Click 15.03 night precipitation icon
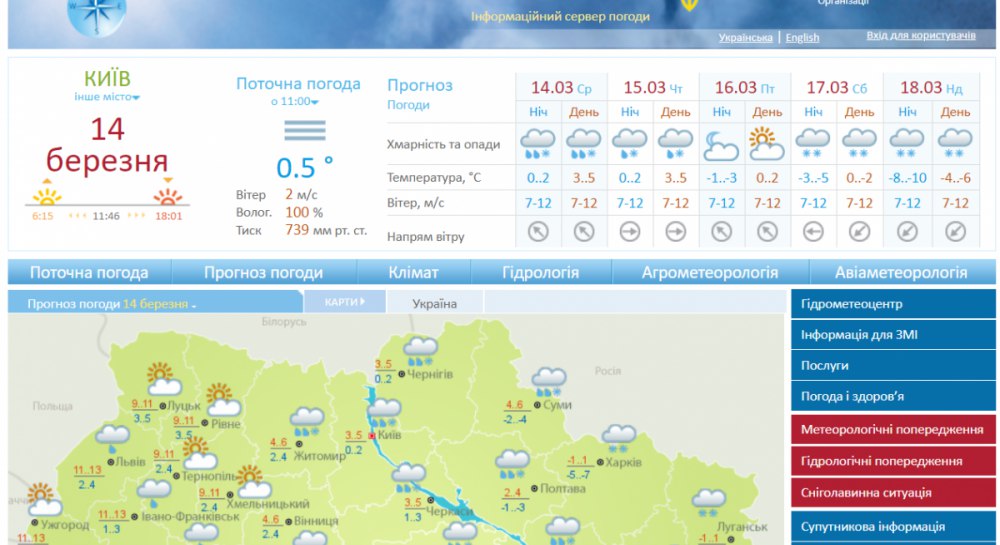 pyautogui.click(x=629, y=144)
